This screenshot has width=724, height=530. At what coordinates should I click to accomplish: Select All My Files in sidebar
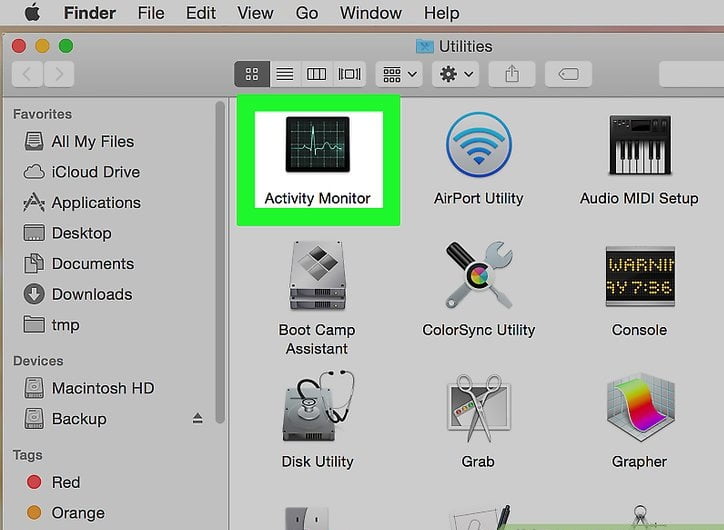[79, 141]
